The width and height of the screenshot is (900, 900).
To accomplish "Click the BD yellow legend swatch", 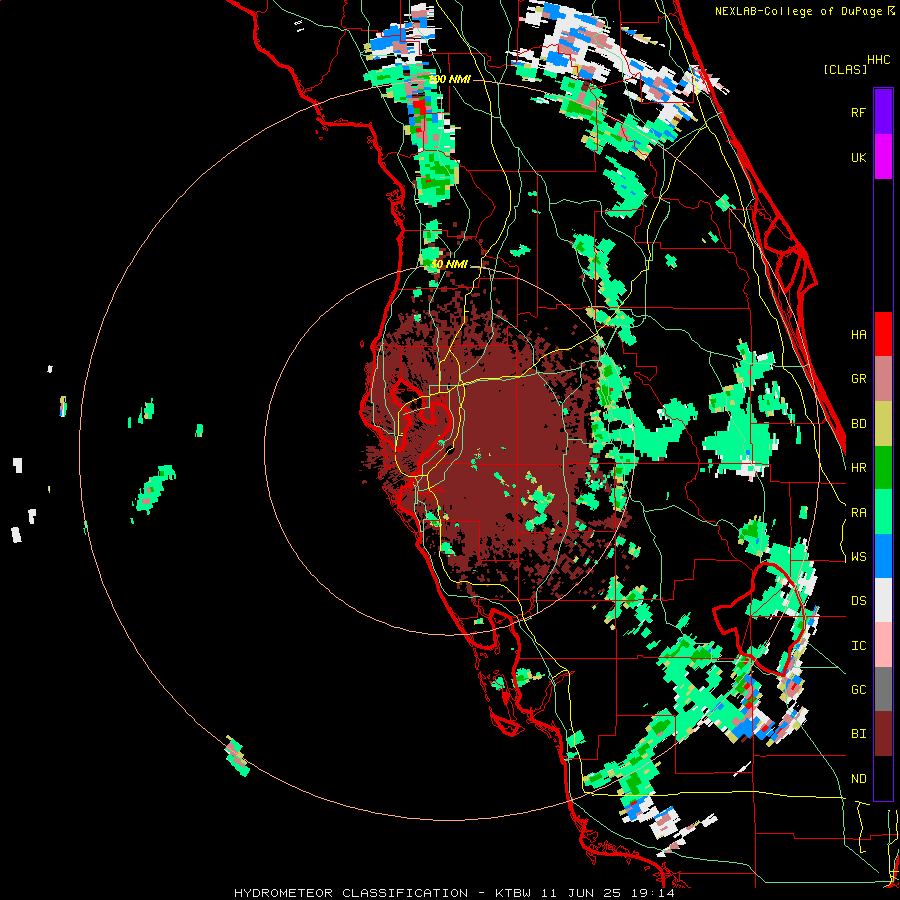I will click(883, 424).
